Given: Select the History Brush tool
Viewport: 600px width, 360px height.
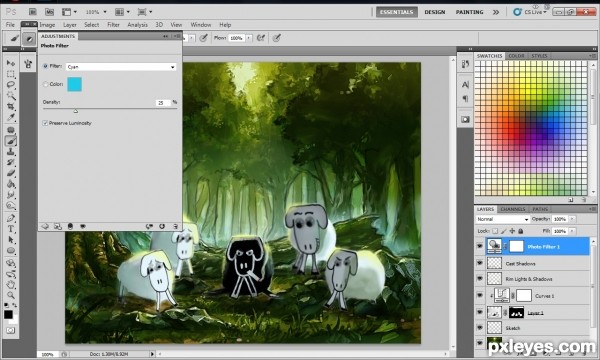Looking at the screenshot, I should pos(11,163).
